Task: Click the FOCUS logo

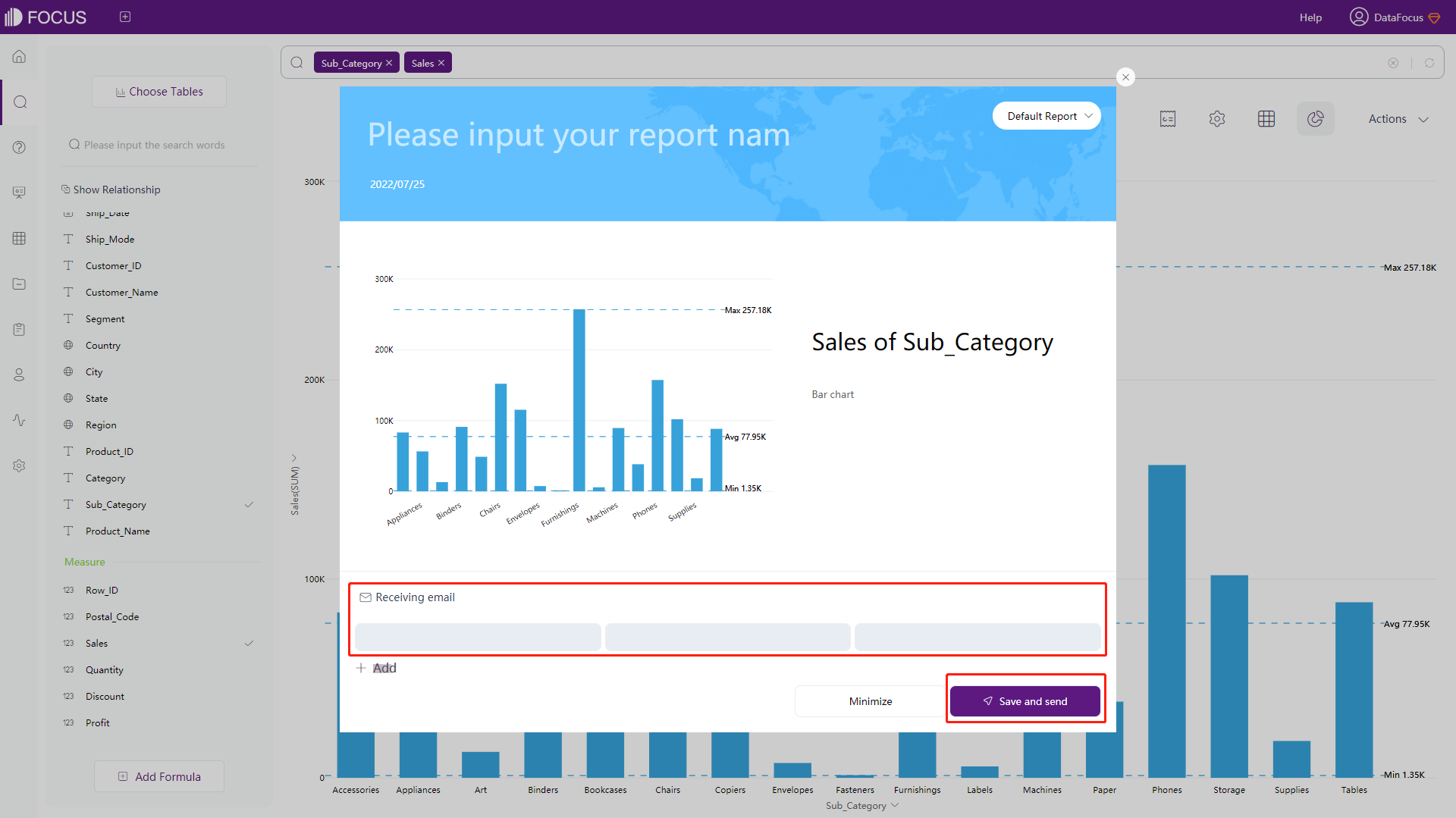Action: (x=45, y=17)
